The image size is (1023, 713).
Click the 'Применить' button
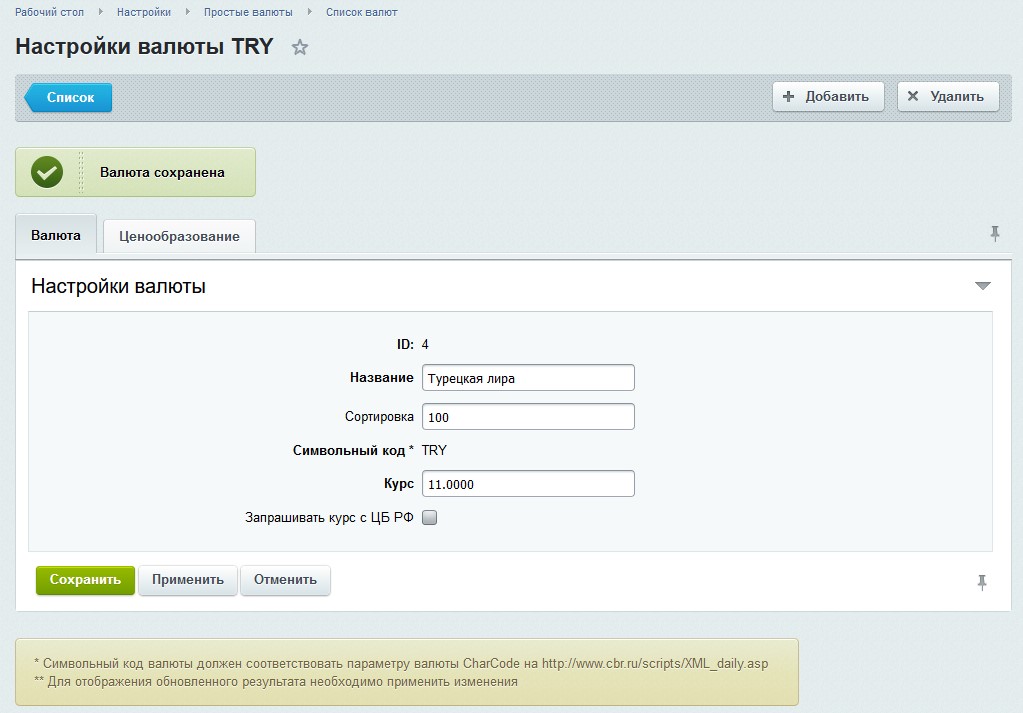point(188,580)
